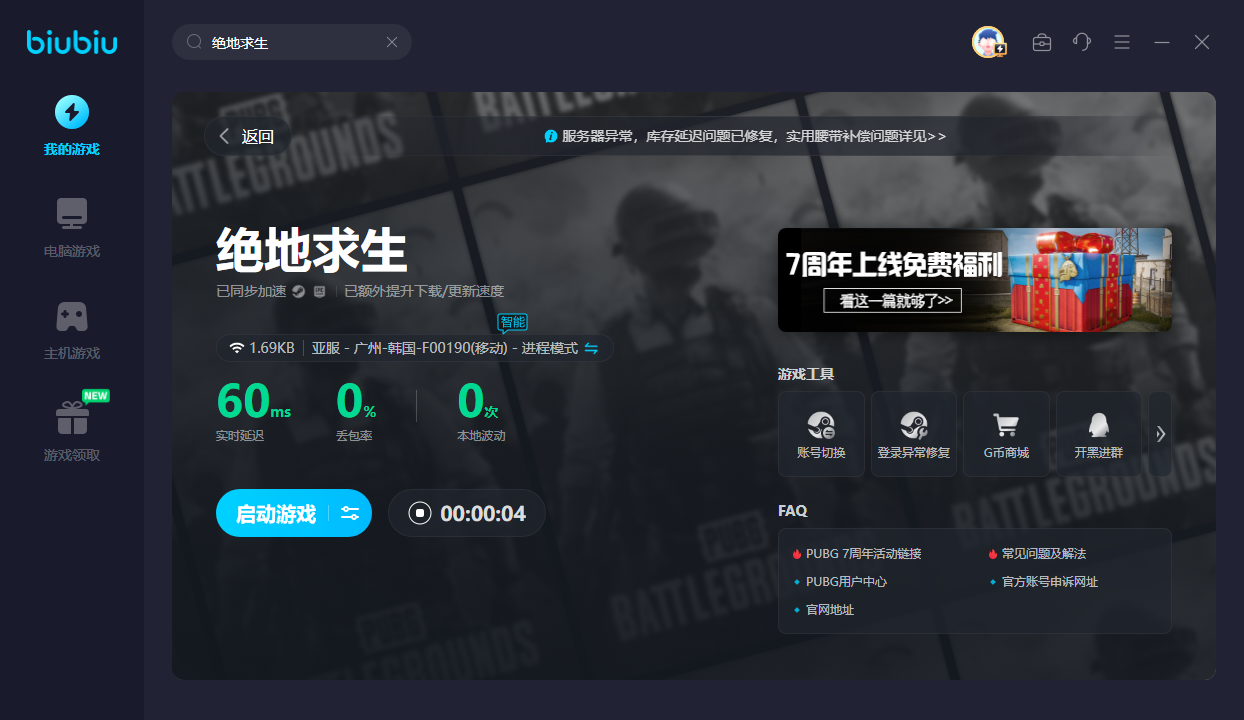
Task: Click the search magnifier icon
Action: pos(195,42)
